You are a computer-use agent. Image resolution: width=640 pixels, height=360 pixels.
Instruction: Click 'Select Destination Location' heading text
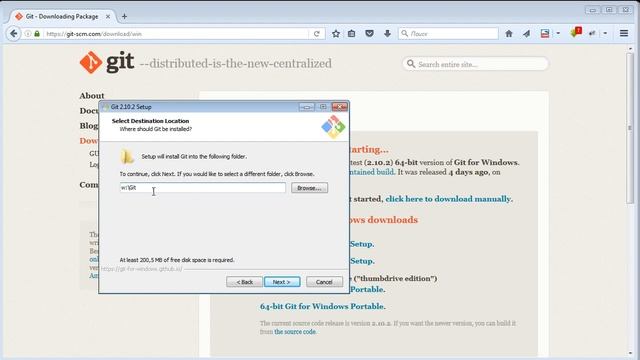tap(150, 121)
